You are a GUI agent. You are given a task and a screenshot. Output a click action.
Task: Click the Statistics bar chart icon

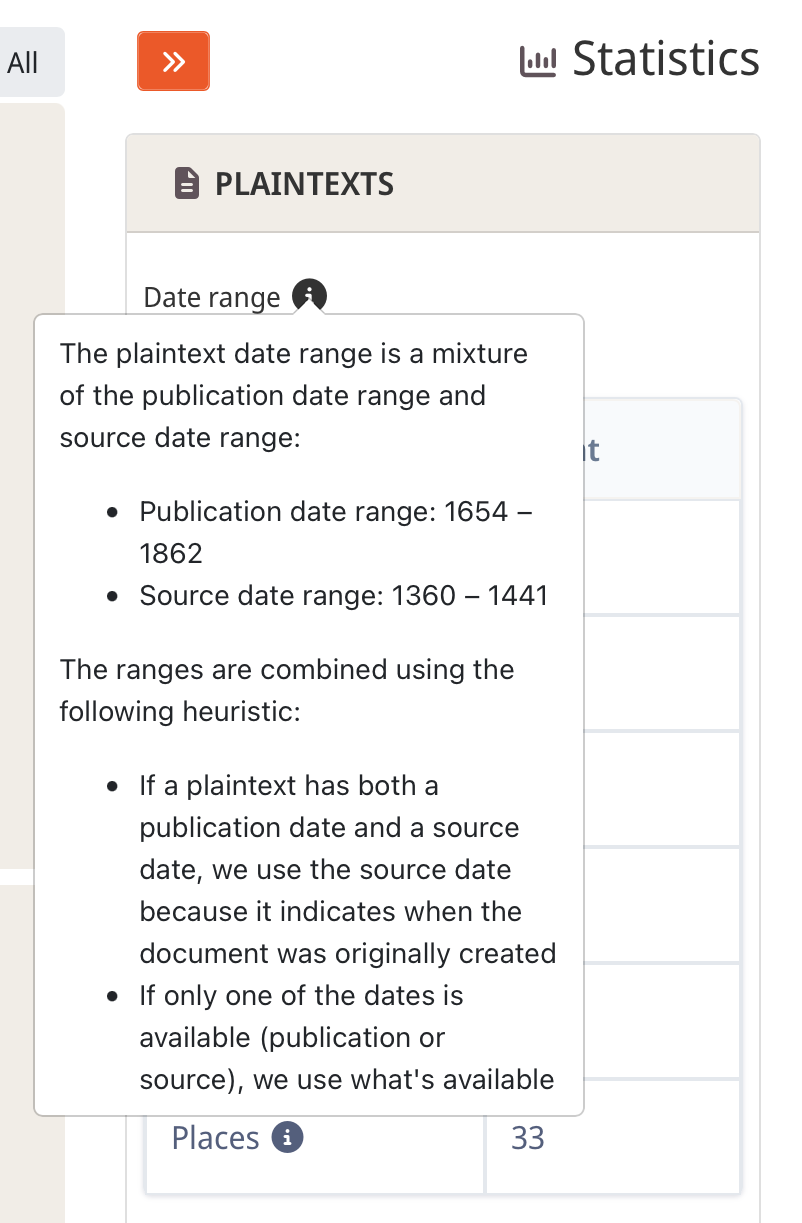(537, 62)
